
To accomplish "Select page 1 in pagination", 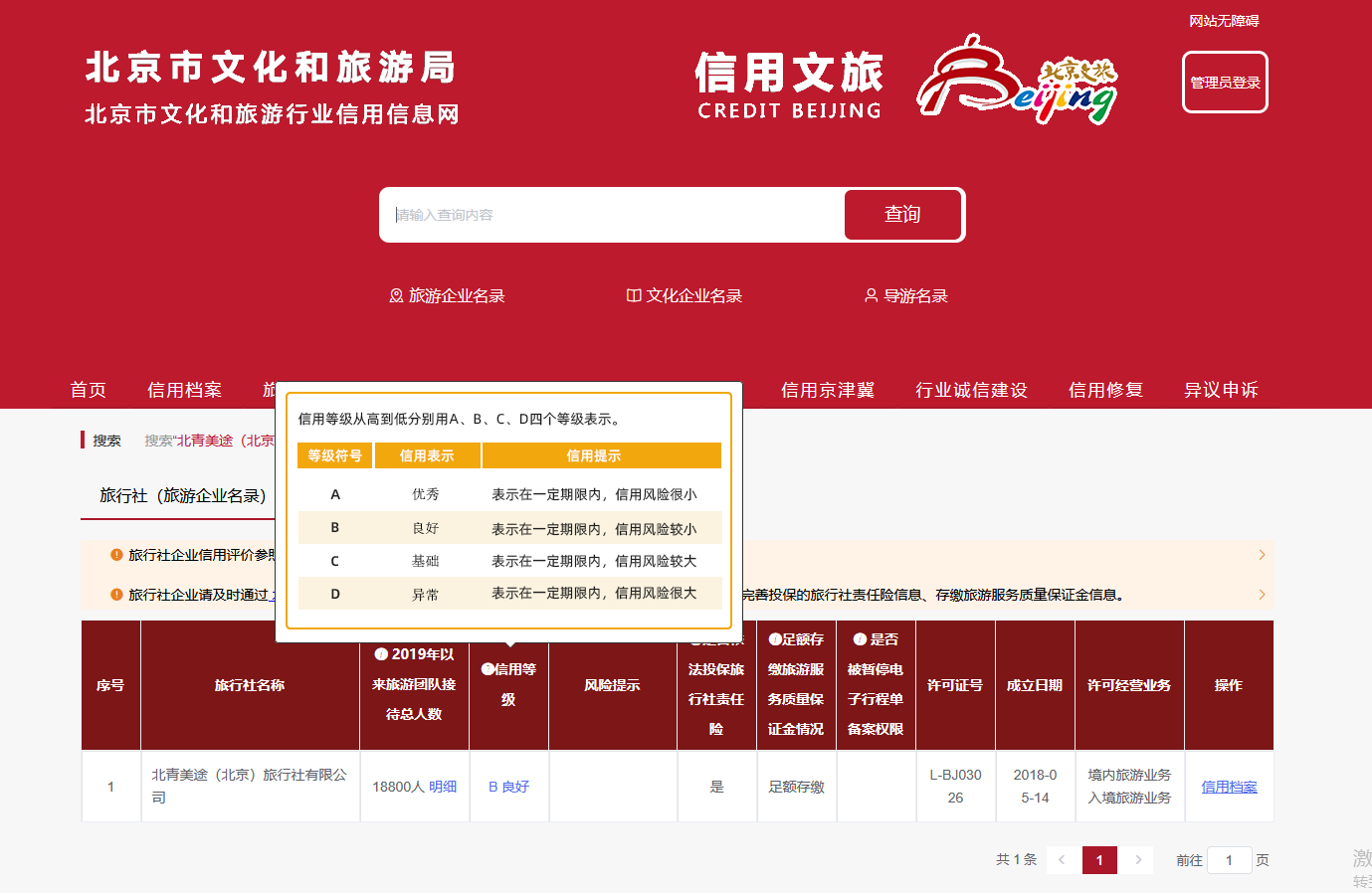I will pyautogui.click(x=1099, y=860).
